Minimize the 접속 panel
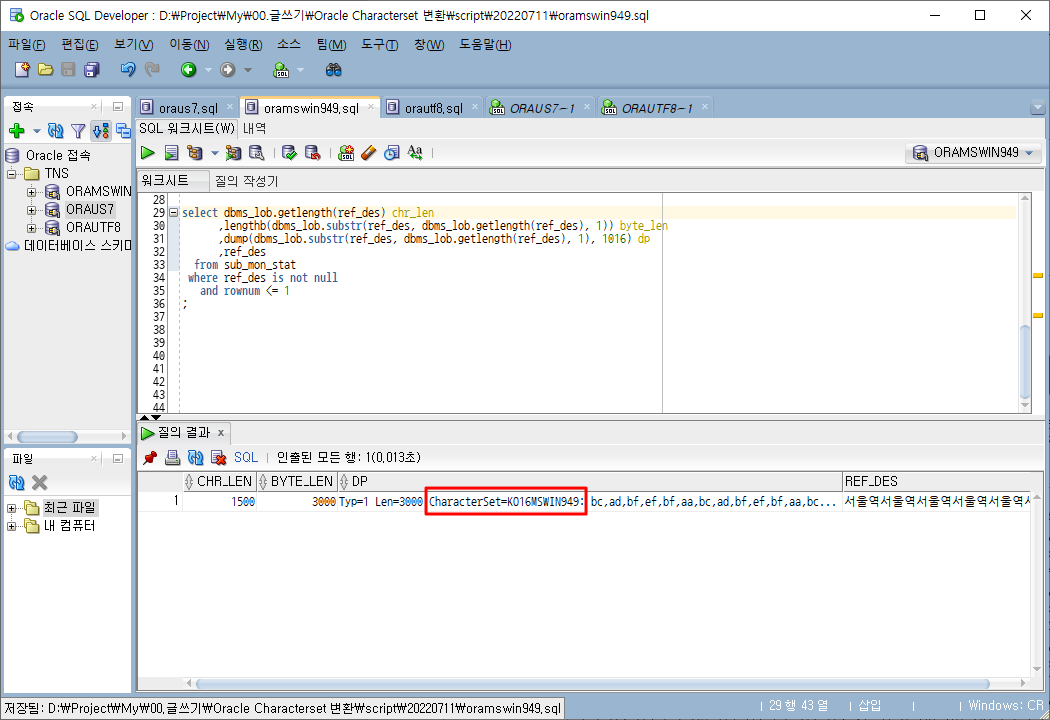The width and height of the screenshot is (1050, 720). [x=118, y=106]
